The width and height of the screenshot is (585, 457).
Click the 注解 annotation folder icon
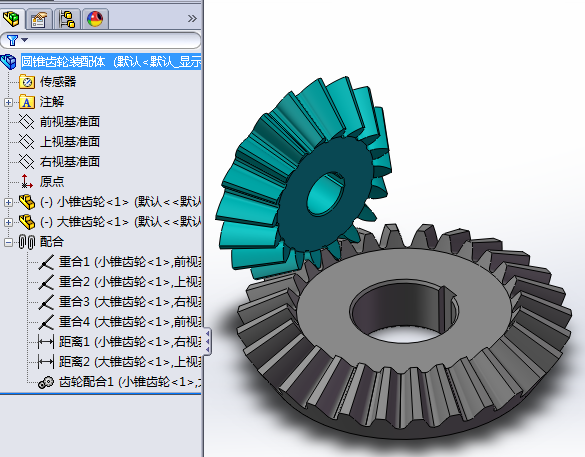click(27, 102)
